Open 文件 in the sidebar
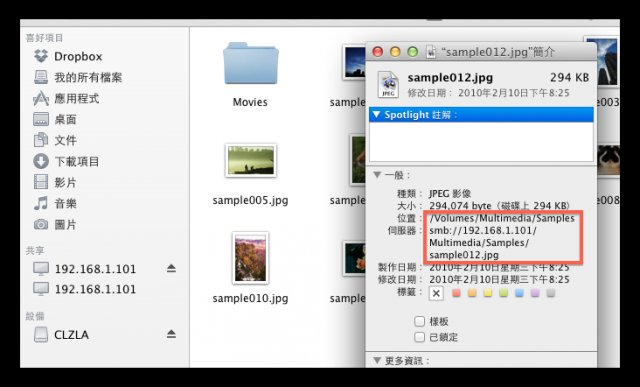The width and height of the screenshot is (640, 387). [x=55, y=140]
